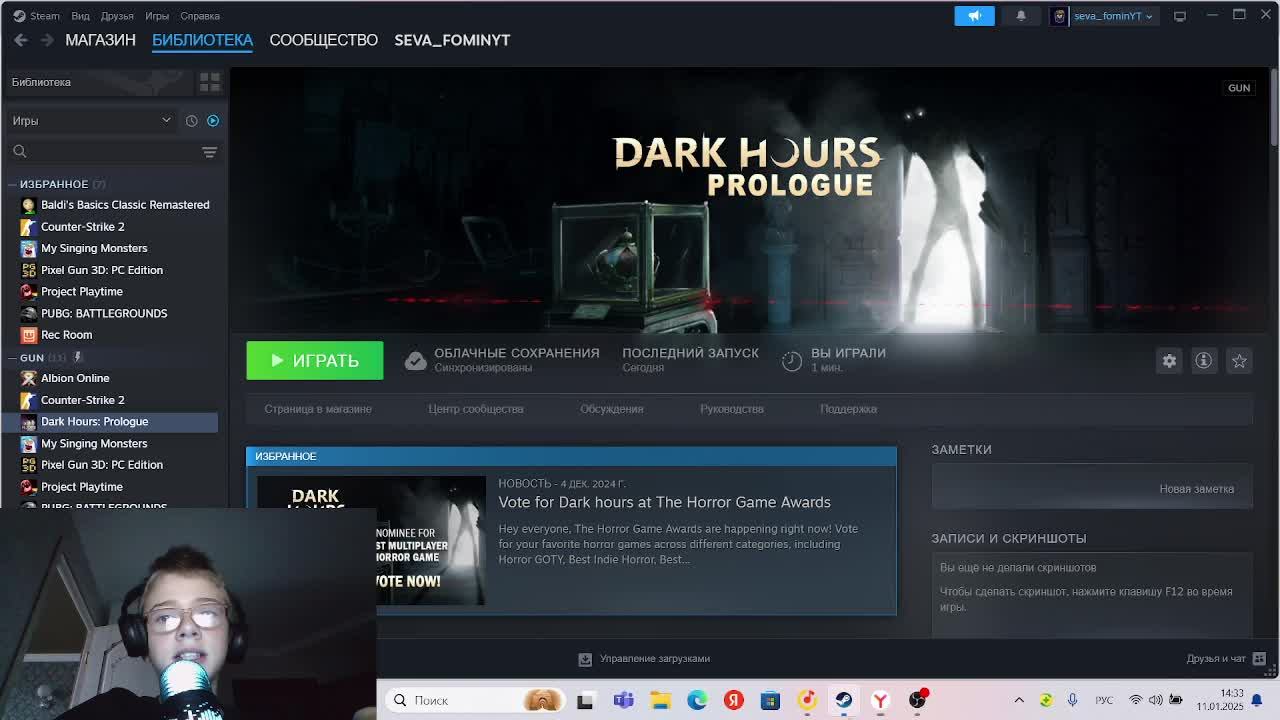Screen dimensions: 1280x720
Task: Open notifications bell in Steam header
Action: 1021,15
